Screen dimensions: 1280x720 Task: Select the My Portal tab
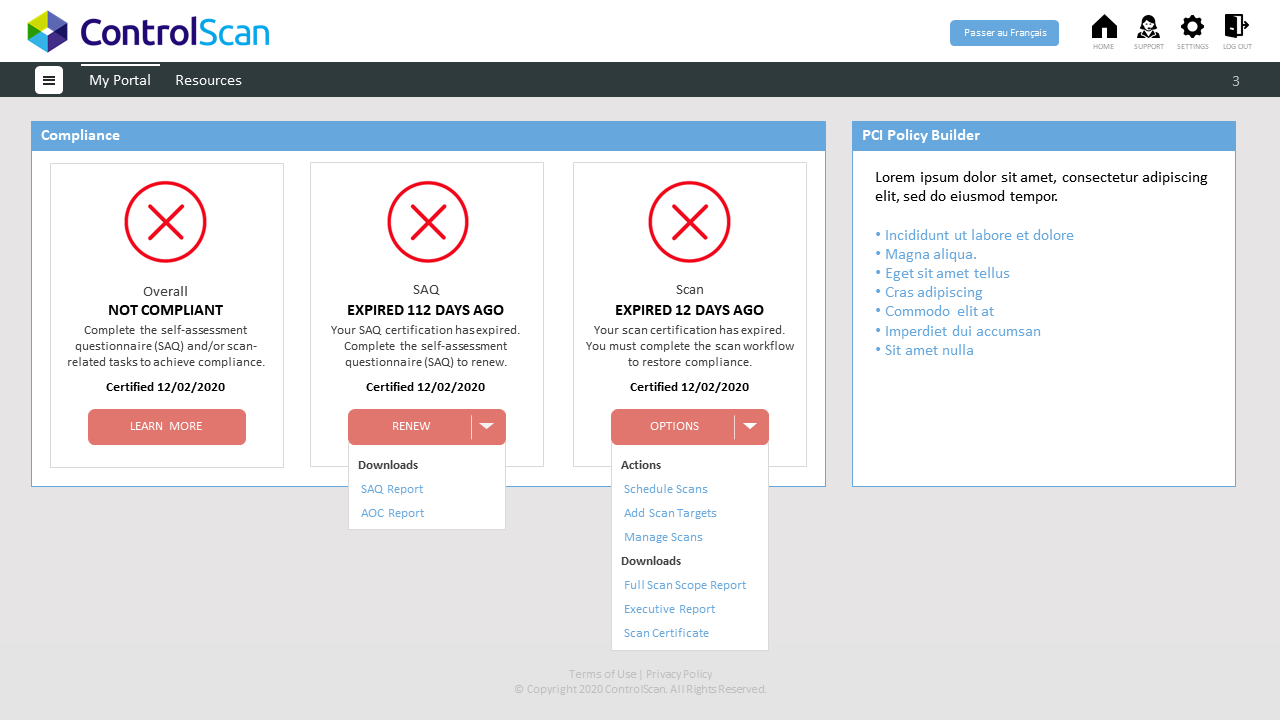click(x=120, y=80)
